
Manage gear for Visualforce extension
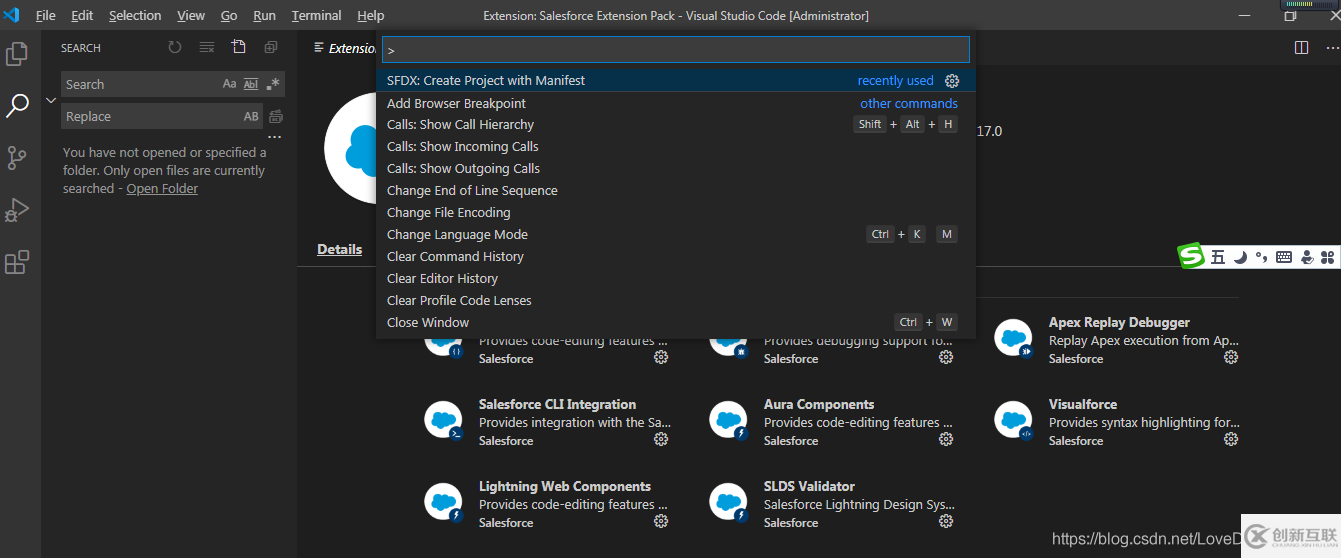coord(1231,439)
